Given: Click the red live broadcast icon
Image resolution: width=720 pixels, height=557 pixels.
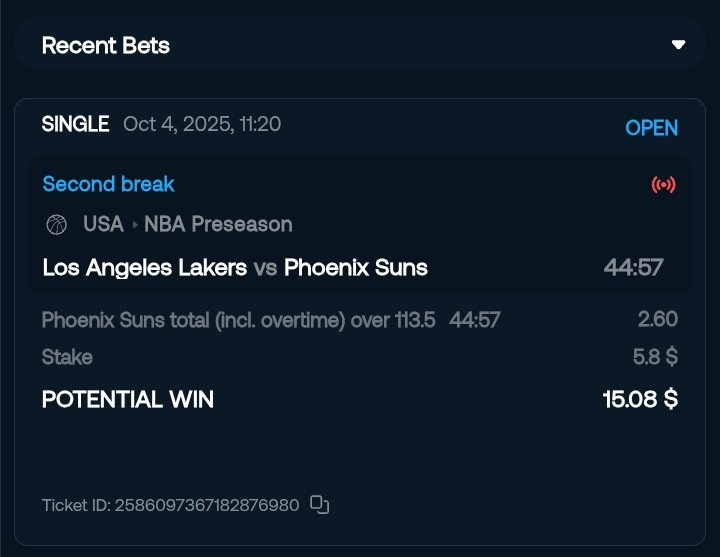Looking at the screenshot, I should coord(663,185).
